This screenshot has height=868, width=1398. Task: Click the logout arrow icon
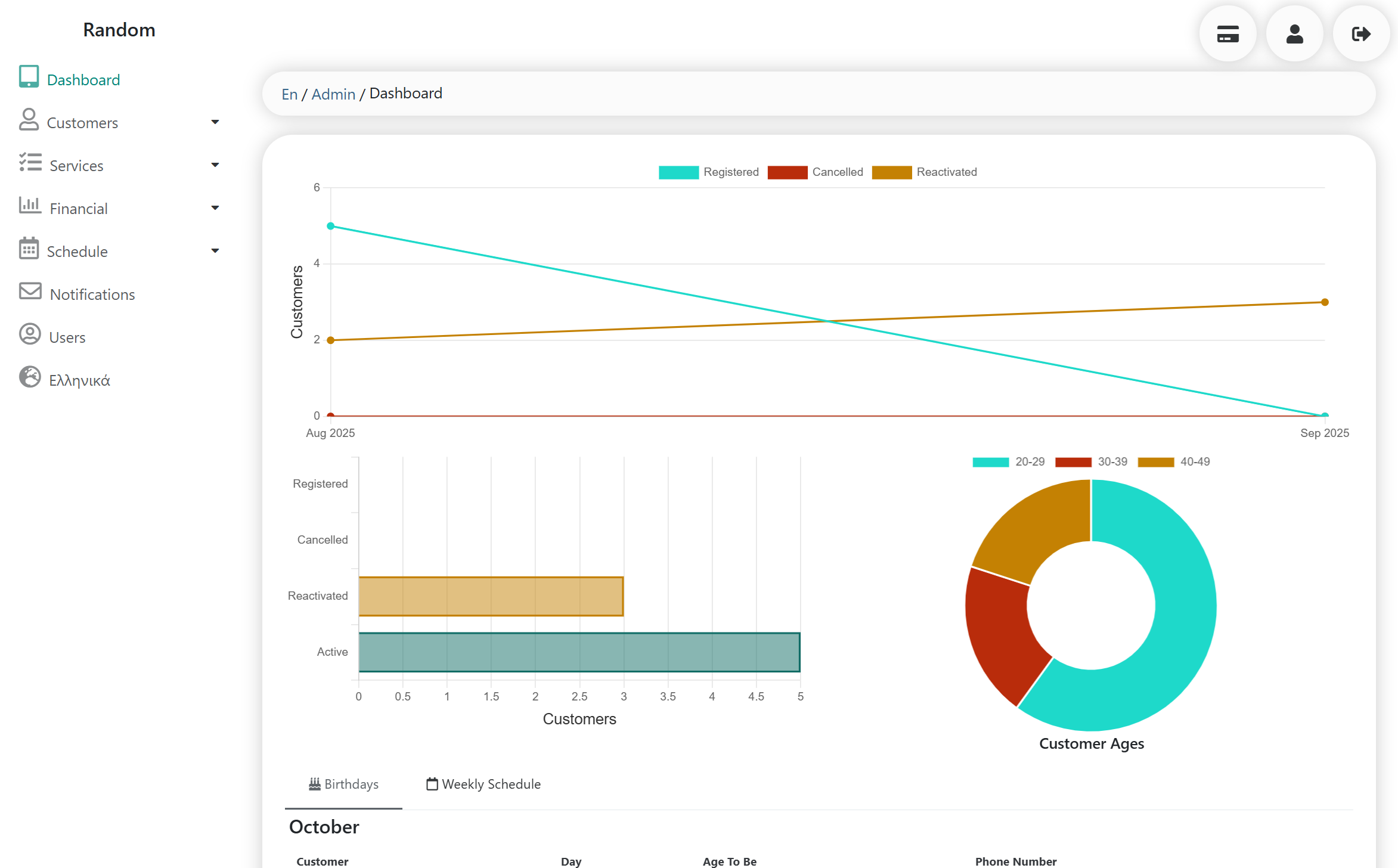click(1361, 34)
